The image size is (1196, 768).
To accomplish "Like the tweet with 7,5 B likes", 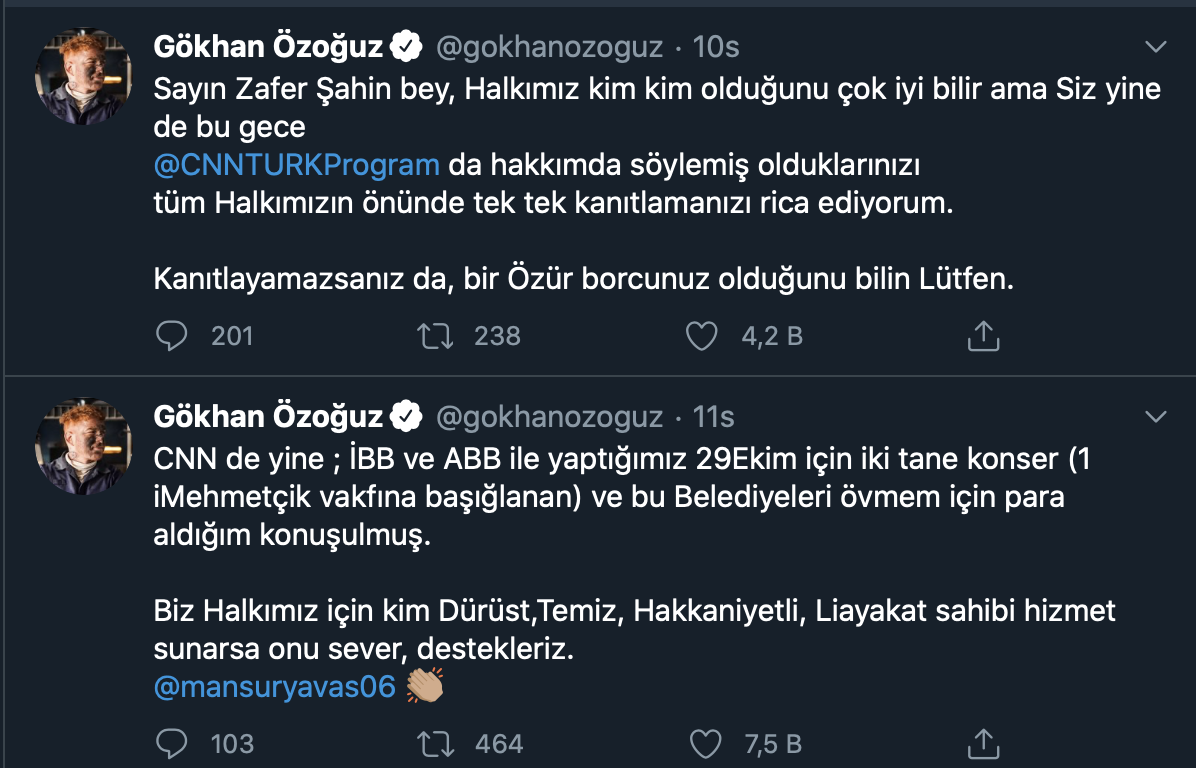I will point(706,743).
